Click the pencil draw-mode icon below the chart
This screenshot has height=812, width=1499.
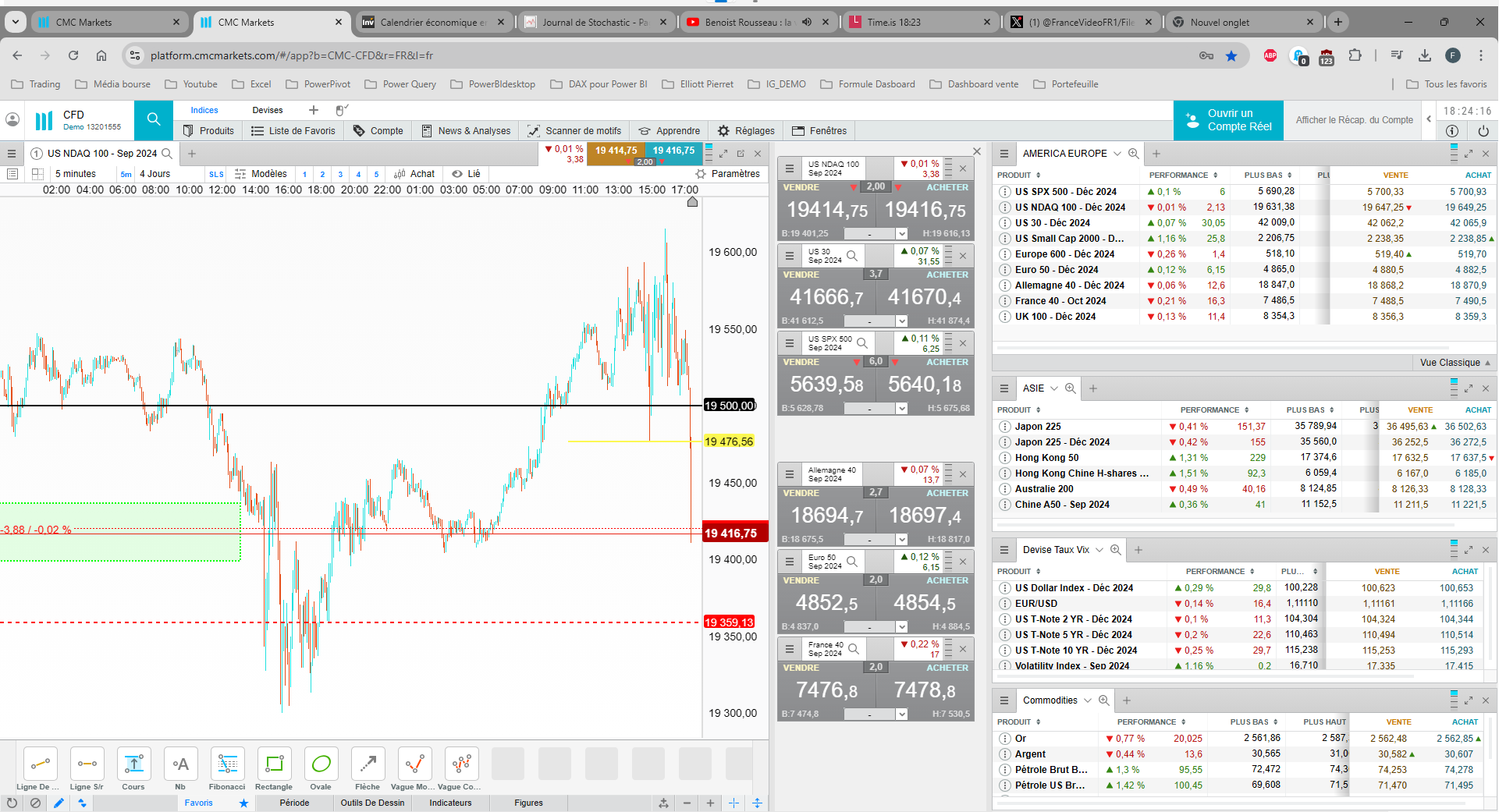(x=59, y=803)
